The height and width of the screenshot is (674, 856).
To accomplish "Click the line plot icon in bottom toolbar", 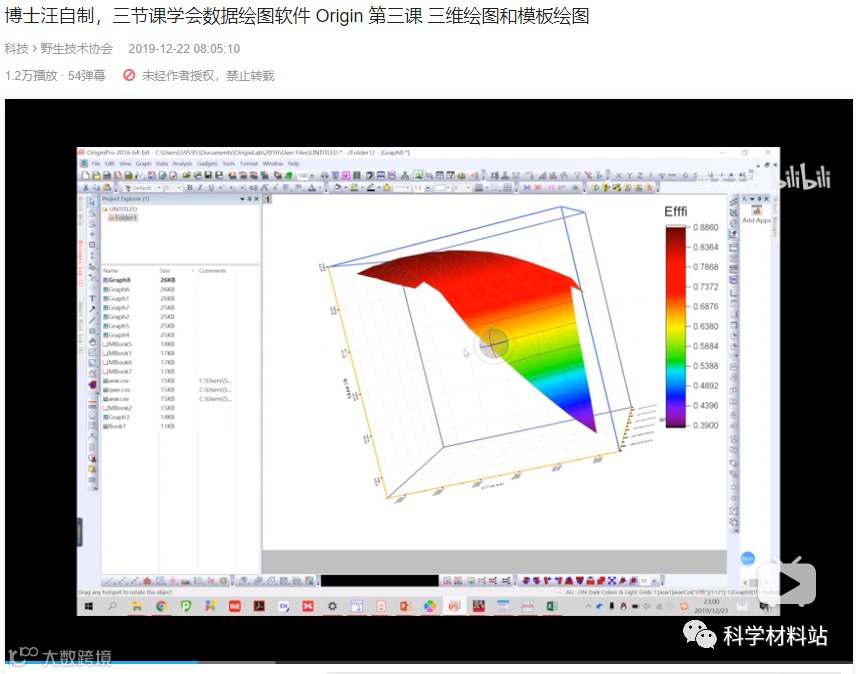I will [108, 581].
